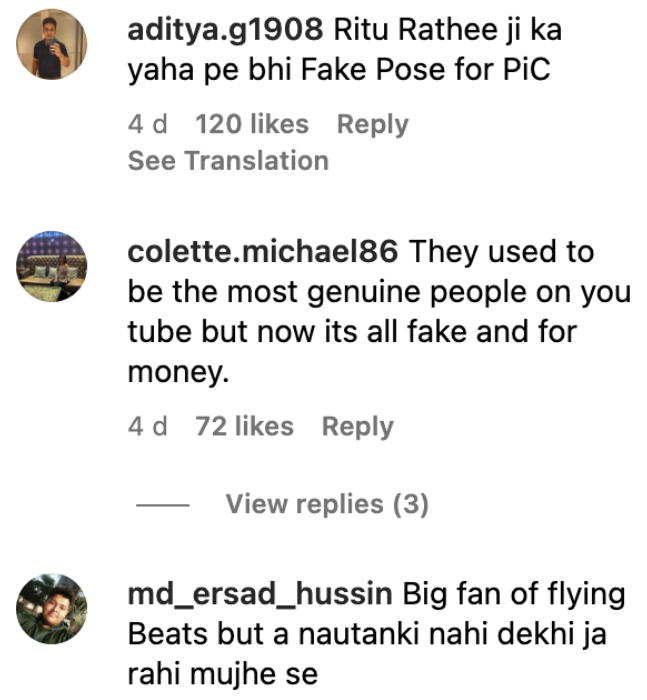Click the colette.michael86 username
This screenshot has height=700, width=647.
[x=262, y=252]
